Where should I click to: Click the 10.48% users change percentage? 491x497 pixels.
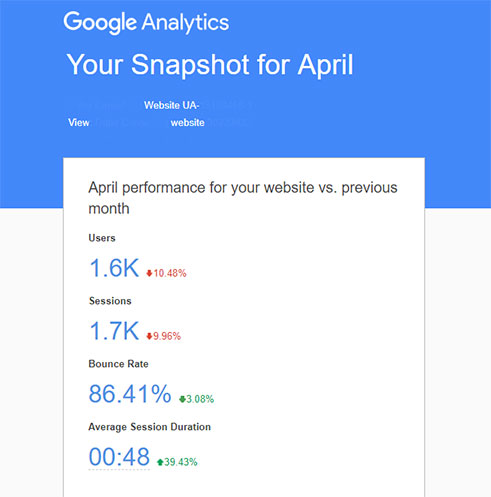point(170,273)
